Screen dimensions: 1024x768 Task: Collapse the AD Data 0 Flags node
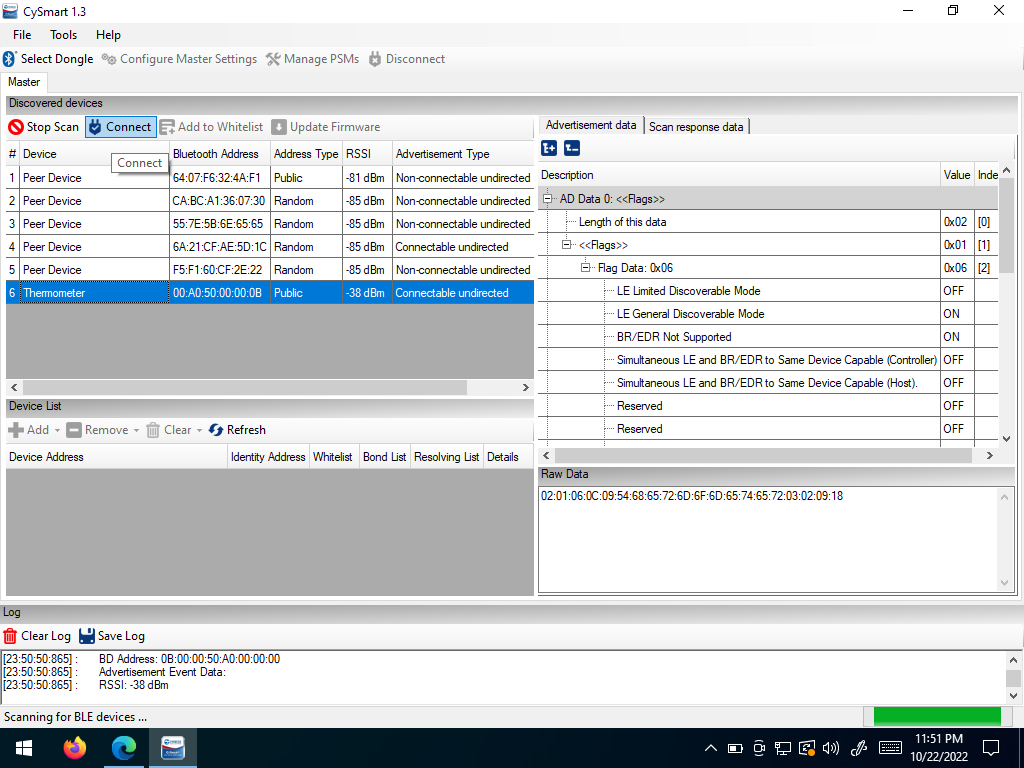[x=548, y=199]
